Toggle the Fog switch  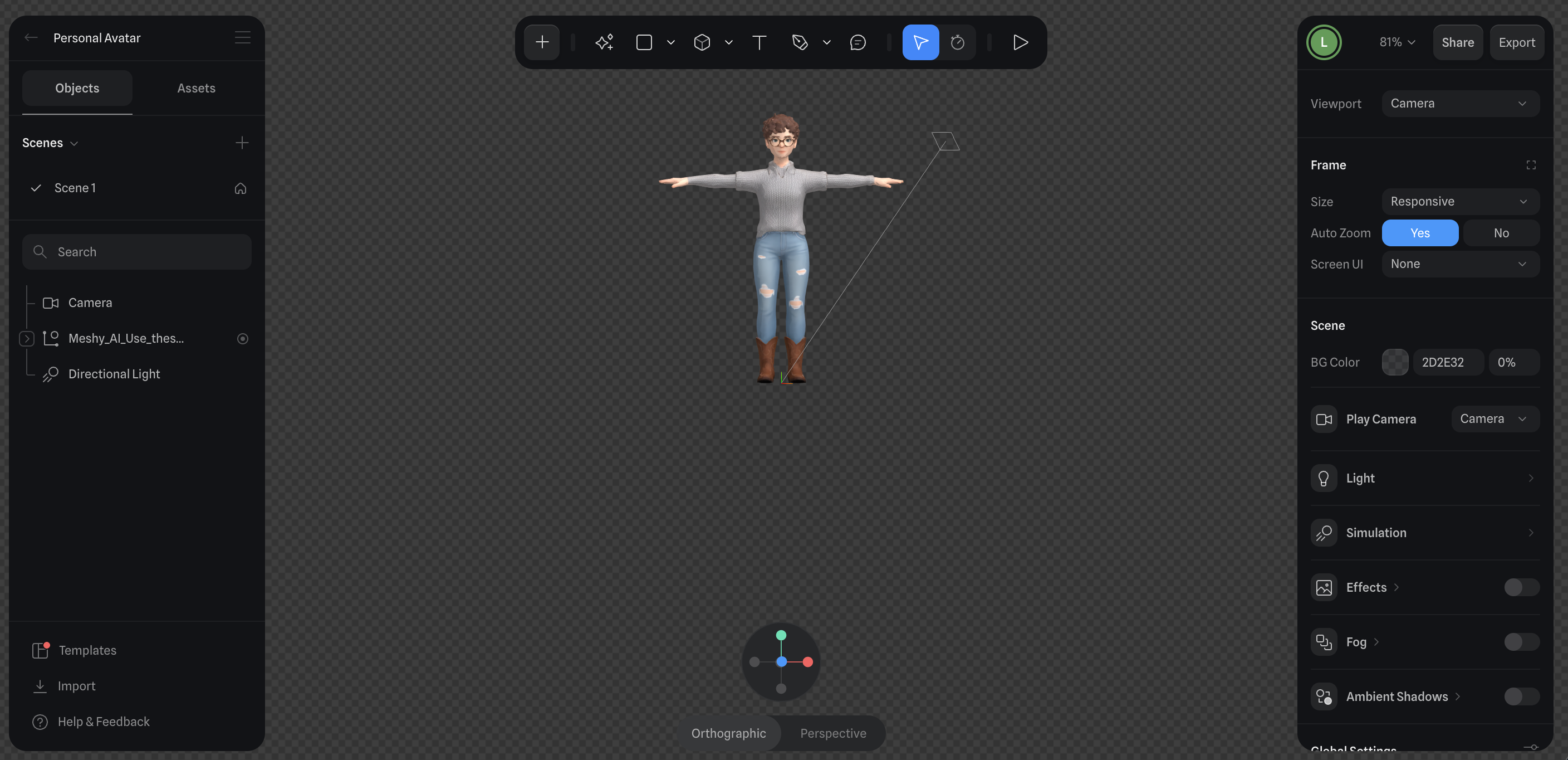(x=1521, y=642)
